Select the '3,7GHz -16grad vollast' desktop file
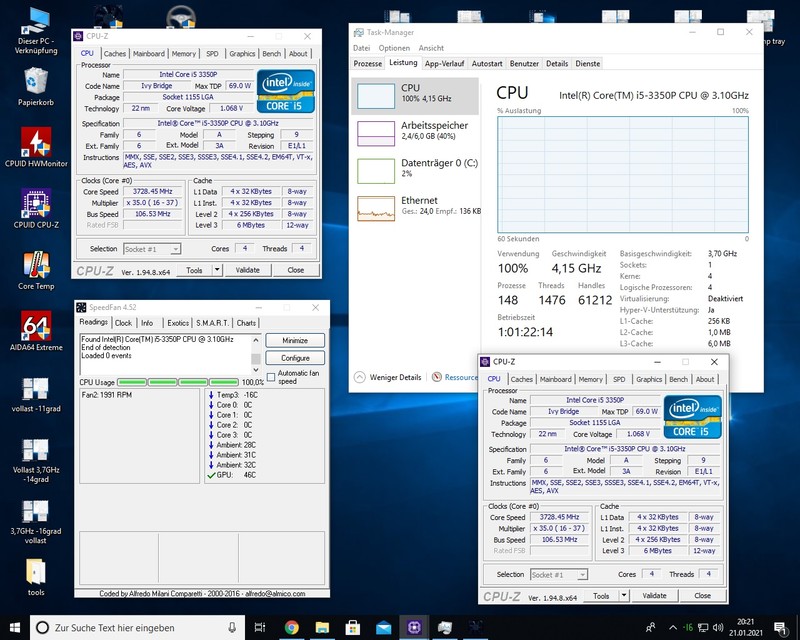Screen dimensions: 800x640 click(x=36, y=522)
